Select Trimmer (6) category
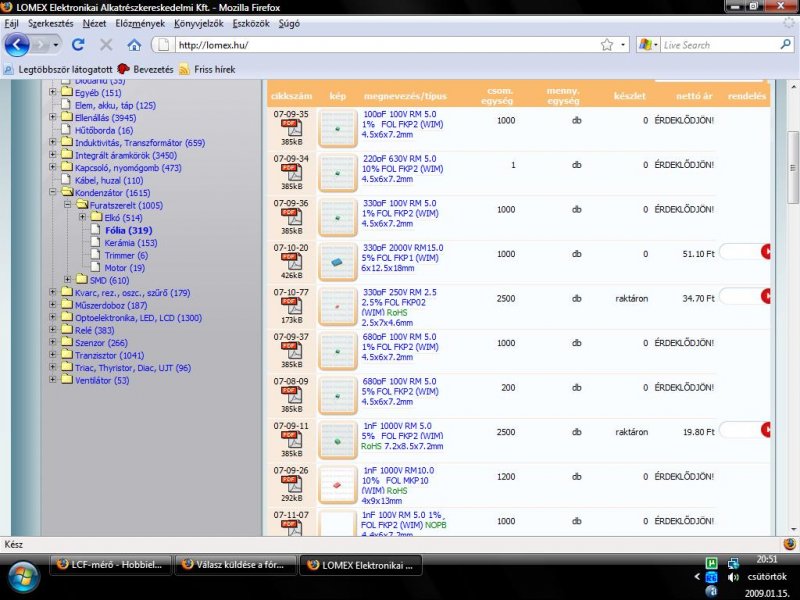Viewport: 800px width, 600px height. (126, 255)
